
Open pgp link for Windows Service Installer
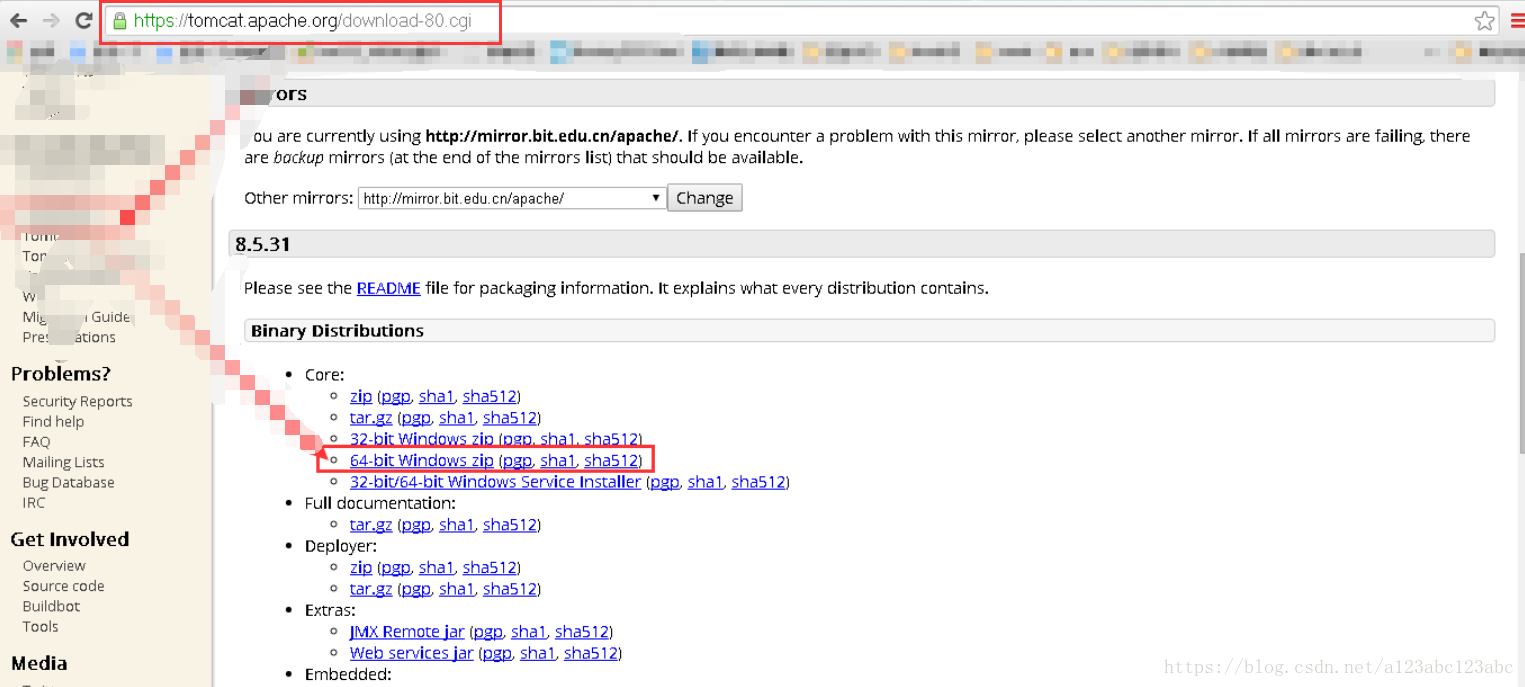coord(664,482)
